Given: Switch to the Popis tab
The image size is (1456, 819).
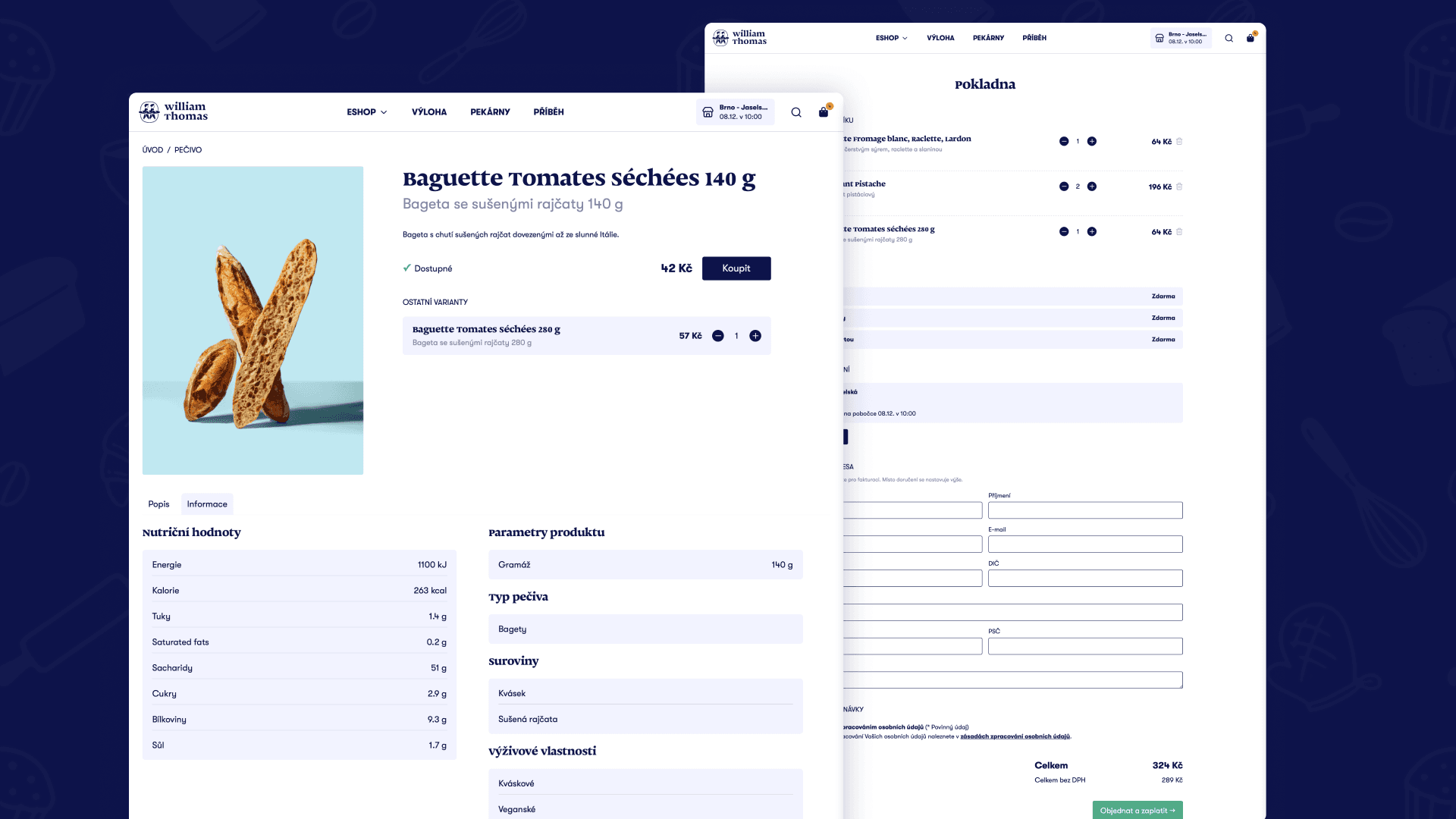Looking at the screenshot, I should tap(158, 504).
